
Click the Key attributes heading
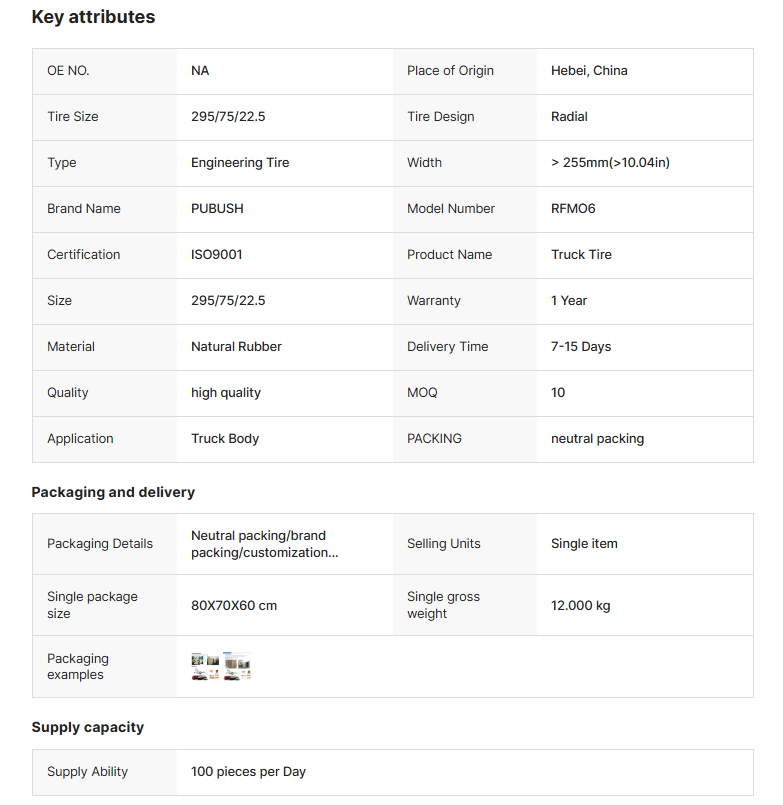[x=93, y=17]
